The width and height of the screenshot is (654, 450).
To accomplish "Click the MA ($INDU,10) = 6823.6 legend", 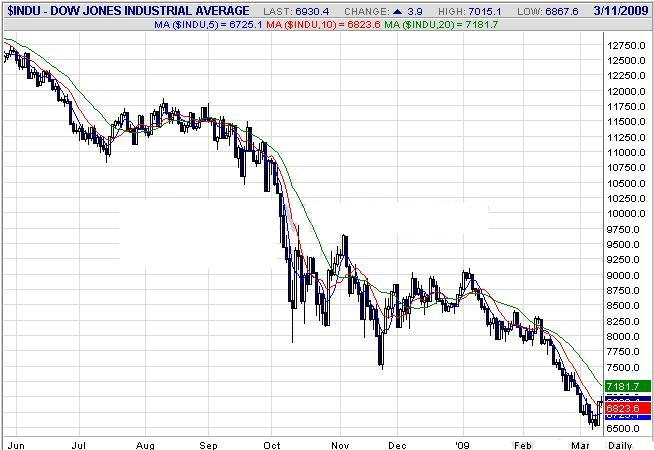I will (x=323, y=25).
